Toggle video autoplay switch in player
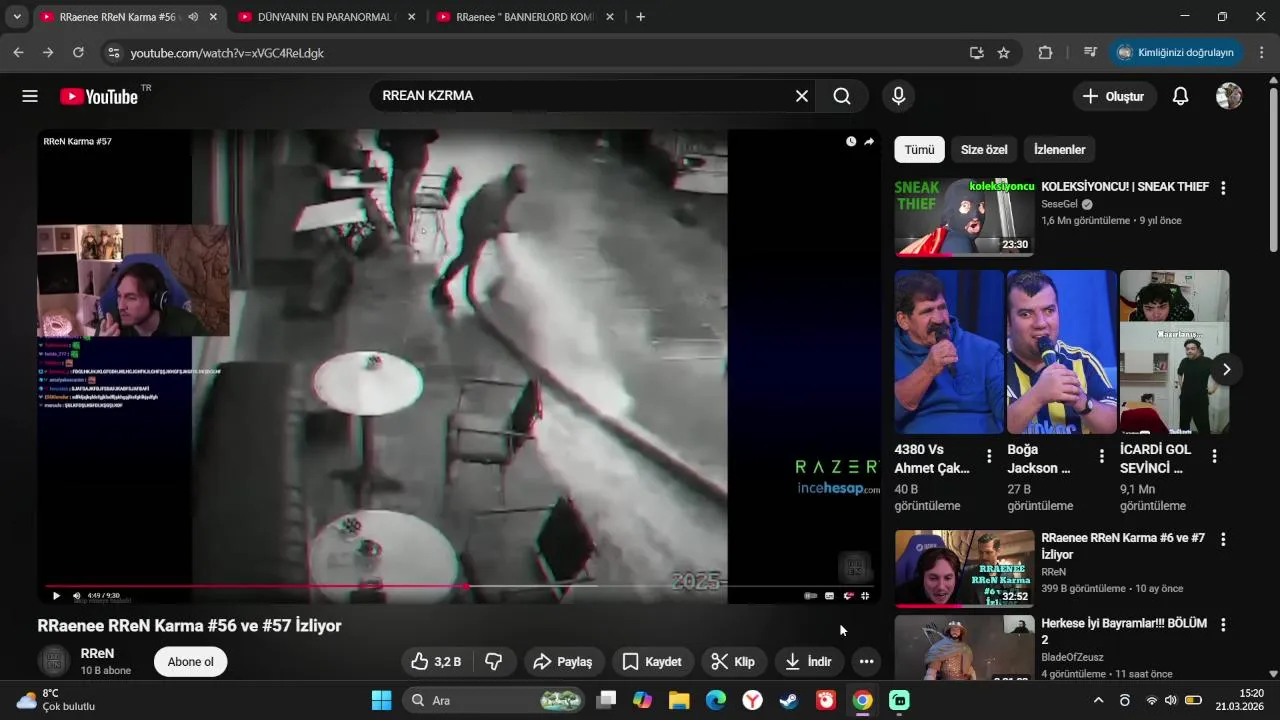The width and height of the screenshot is (1280, 720). pyautogui.click(x=810, y=595)
